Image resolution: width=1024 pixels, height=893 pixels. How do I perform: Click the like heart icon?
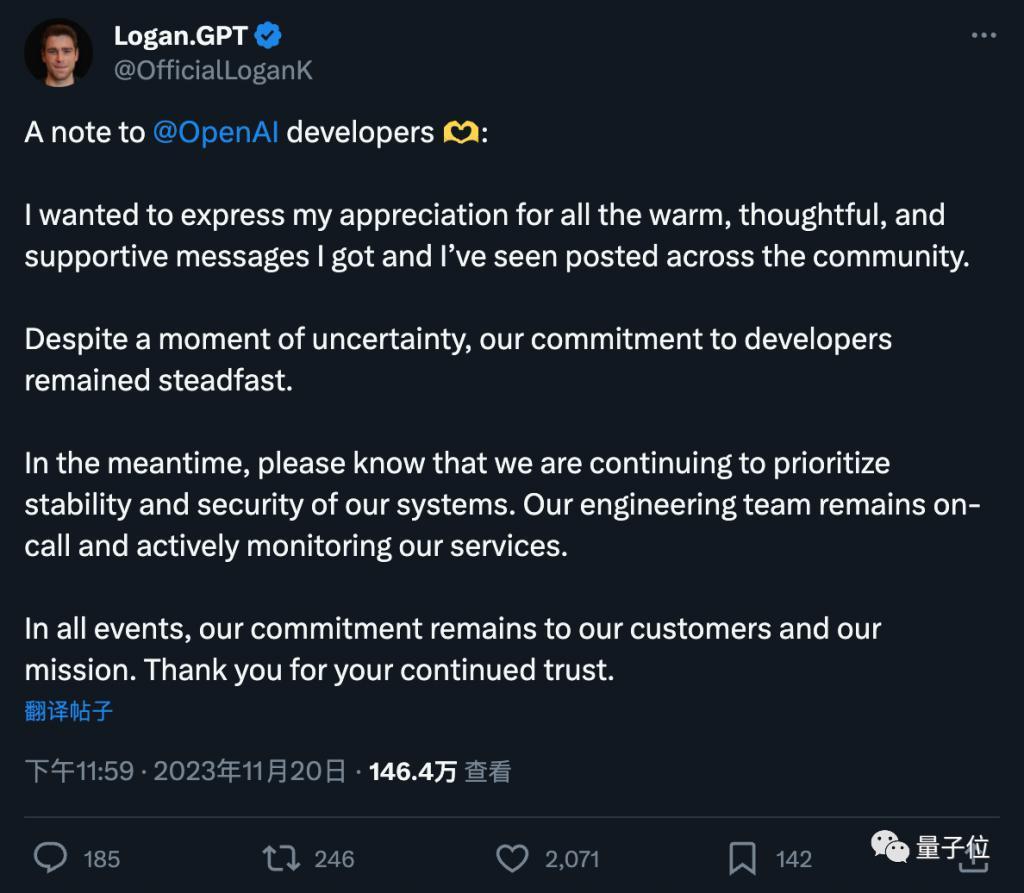click(513, 858)
